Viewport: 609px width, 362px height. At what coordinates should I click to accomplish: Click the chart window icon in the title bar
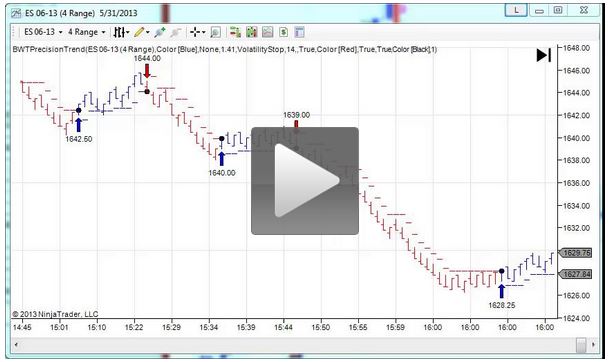(16, 13)
